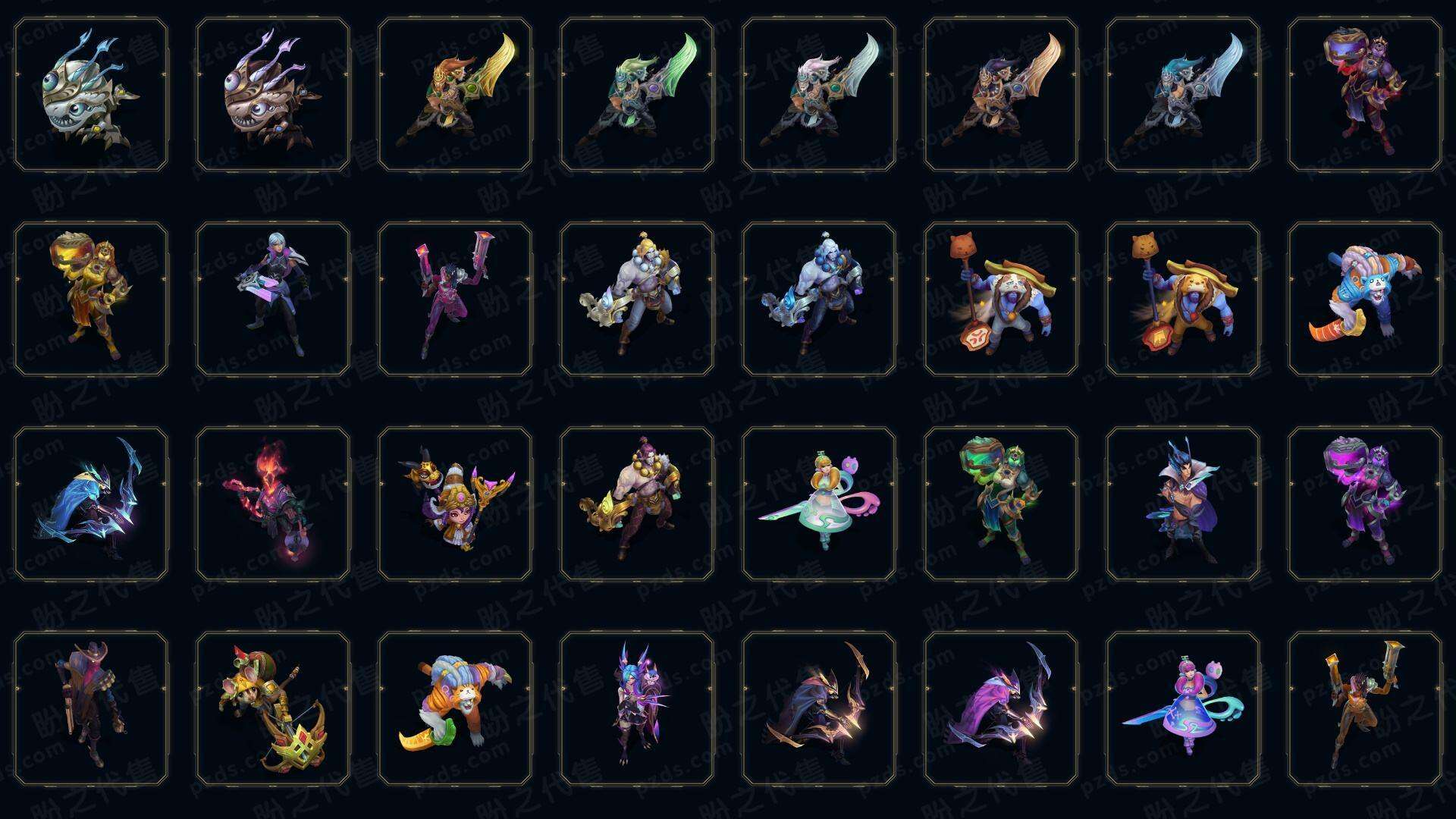Choose the swordsman skin with golden blade
This screenshot has height=819, width=1456.
coord(455,95)
